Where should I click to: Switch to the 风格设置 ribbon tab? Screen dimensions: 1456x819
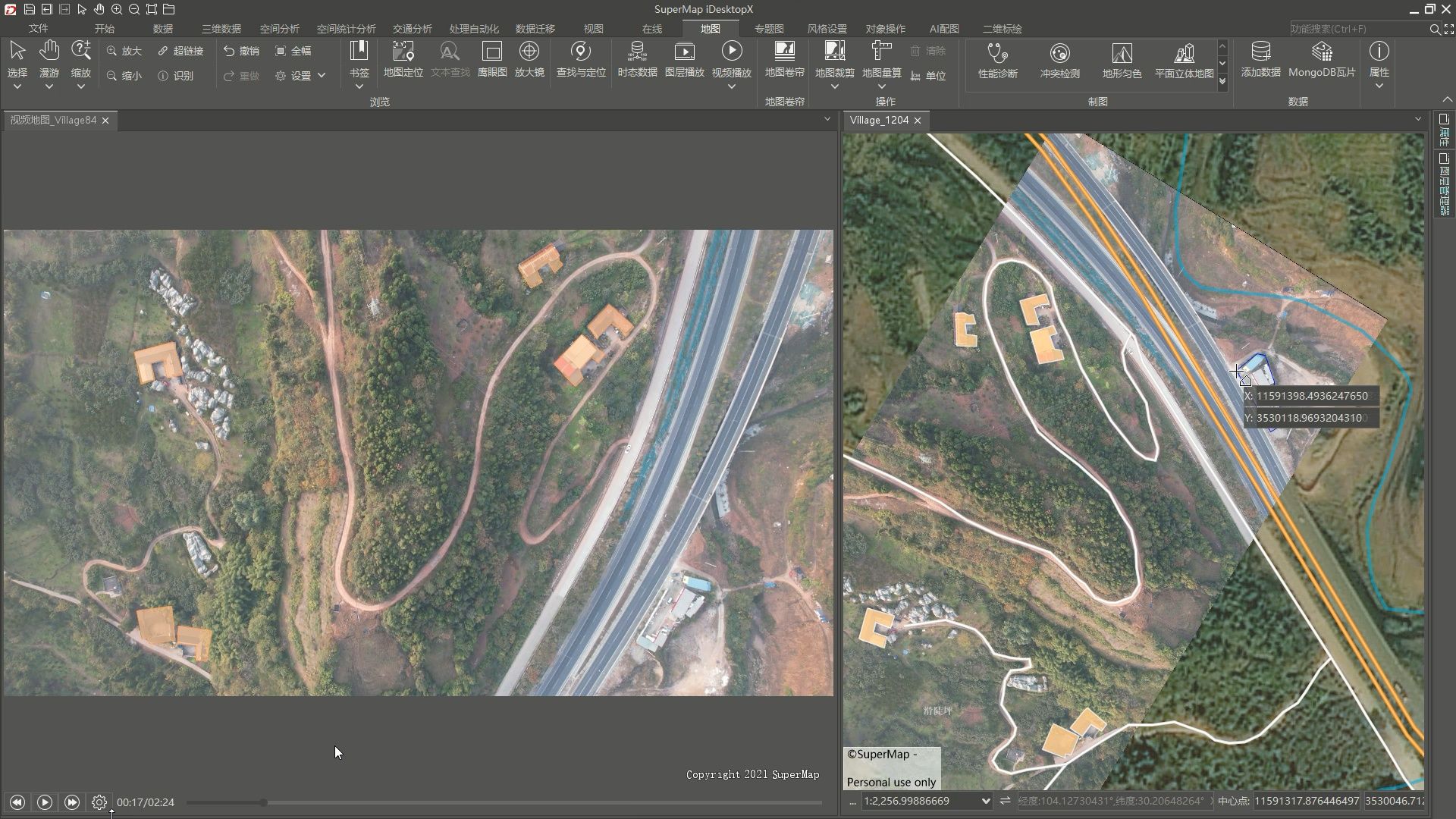827,29
